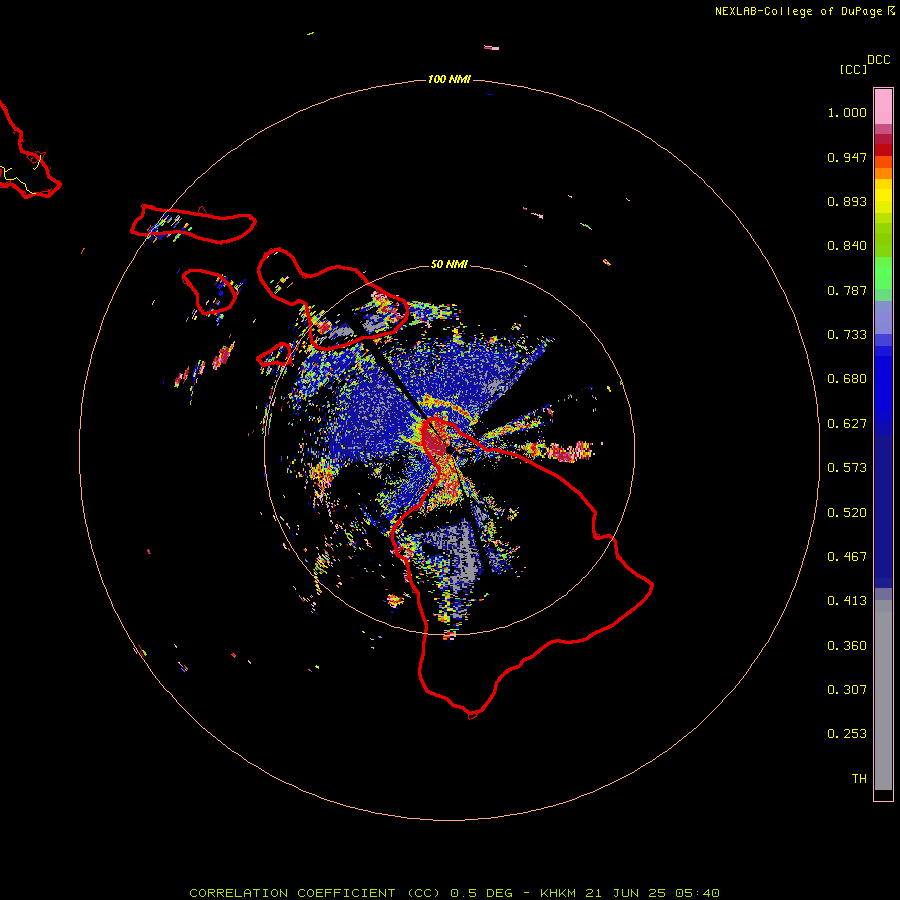Click the 0.307 color scale value

pyautogui.click(x=847, y=690)
